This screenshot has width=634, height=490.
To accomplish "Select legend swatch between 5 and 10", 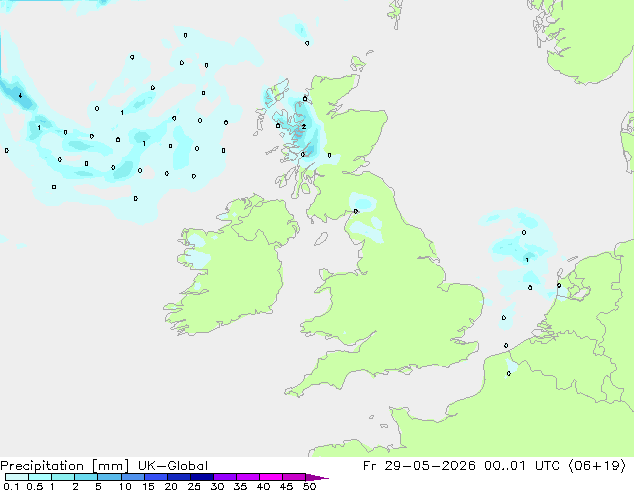I will coord(109,477).
